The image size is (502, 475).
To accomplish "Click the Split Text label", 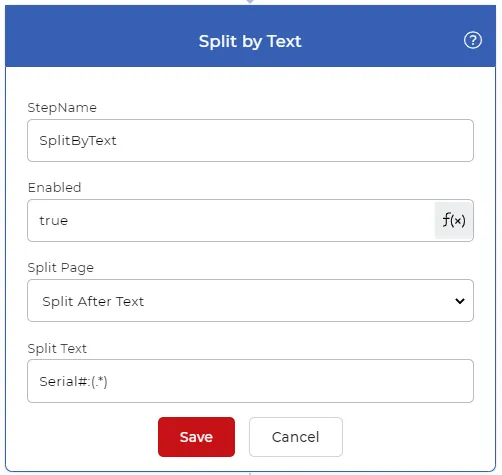I will 57,349.
